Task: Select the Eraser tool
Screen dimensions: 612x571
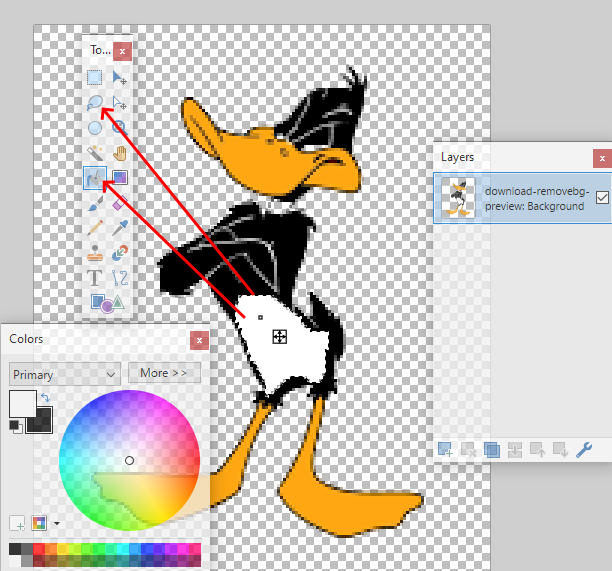Action: (x=119, y=203)
